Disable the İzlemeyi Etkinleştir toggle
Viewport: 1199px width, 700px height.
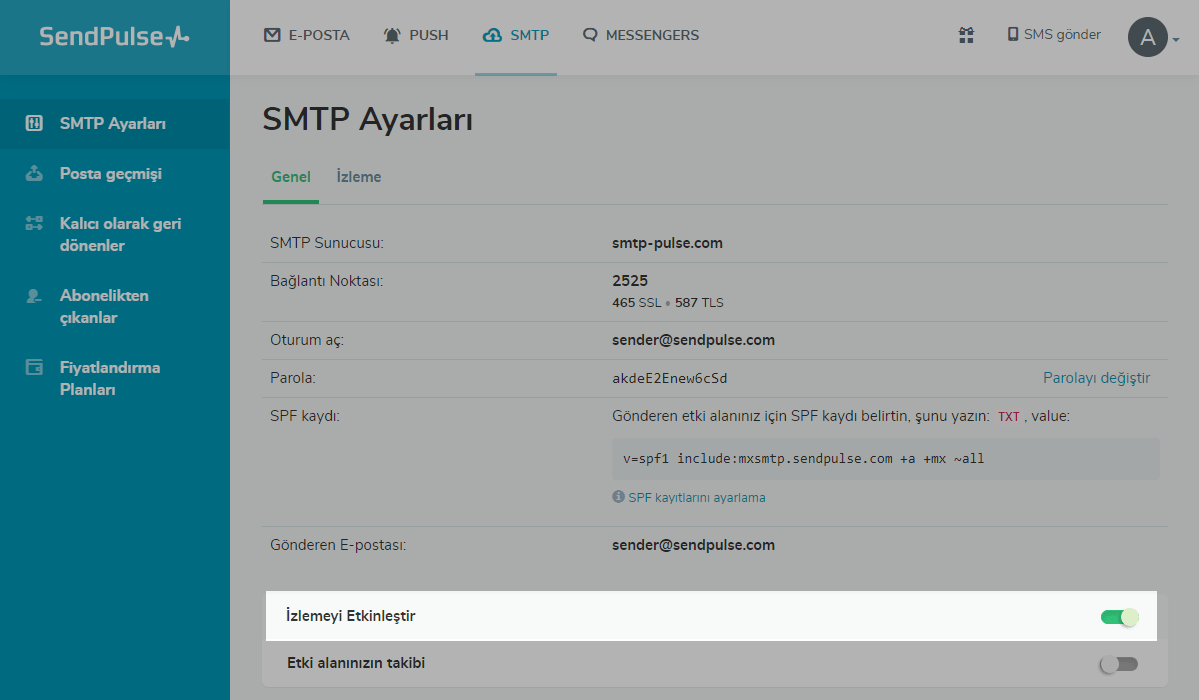pos(1119,617)
